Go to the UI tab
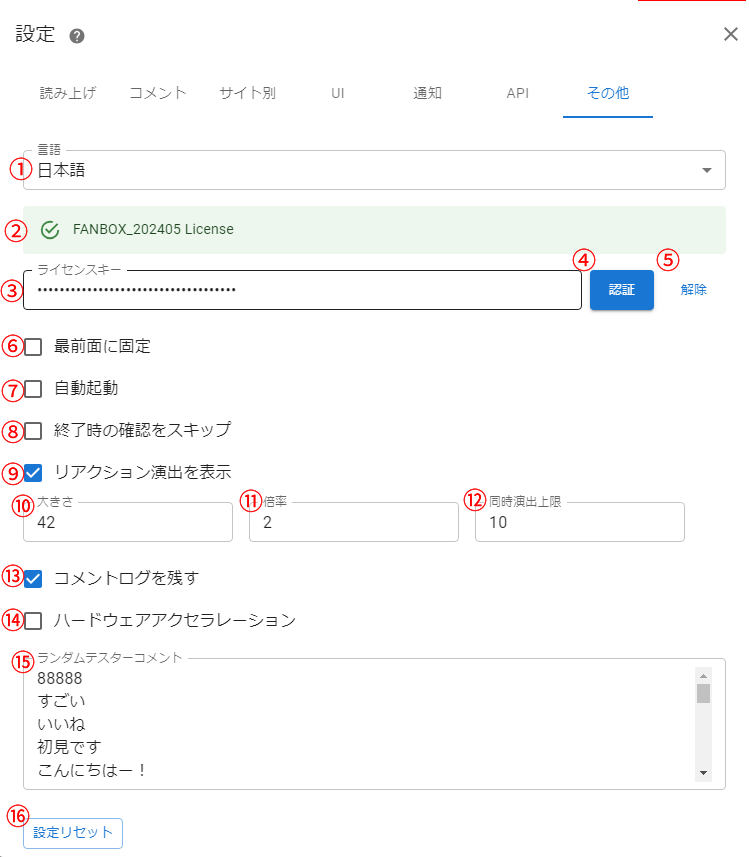The image size is (749, 857). (338, 93)
